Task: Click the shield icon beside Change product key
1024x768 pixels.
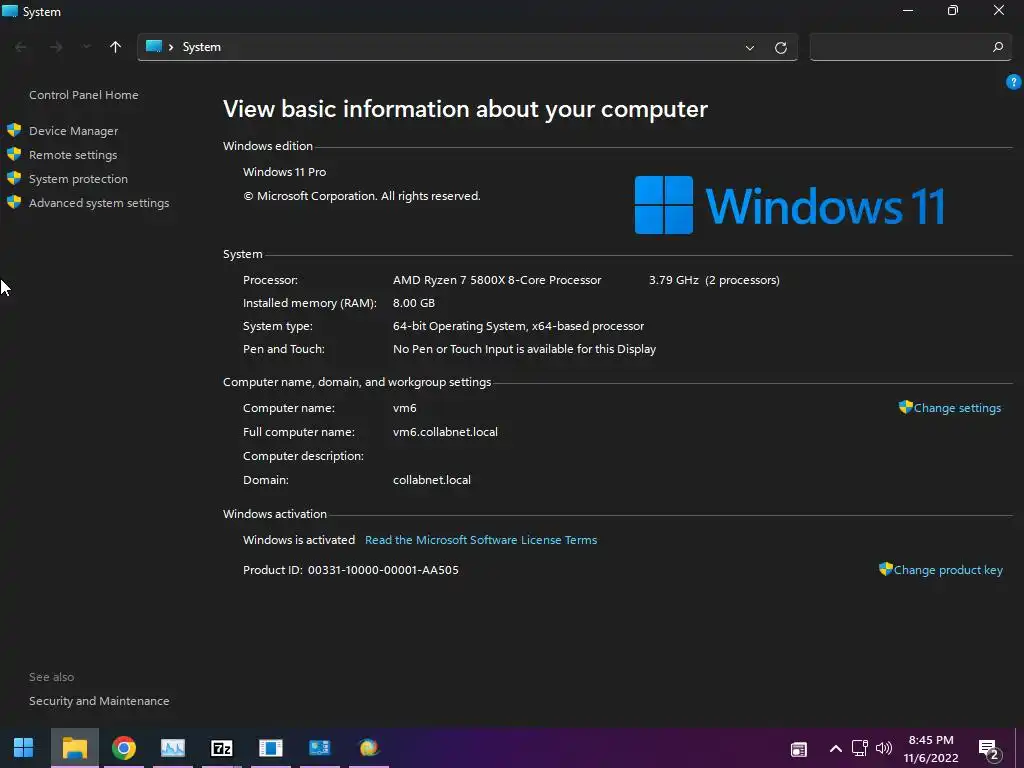Action: tap(886, 569)
